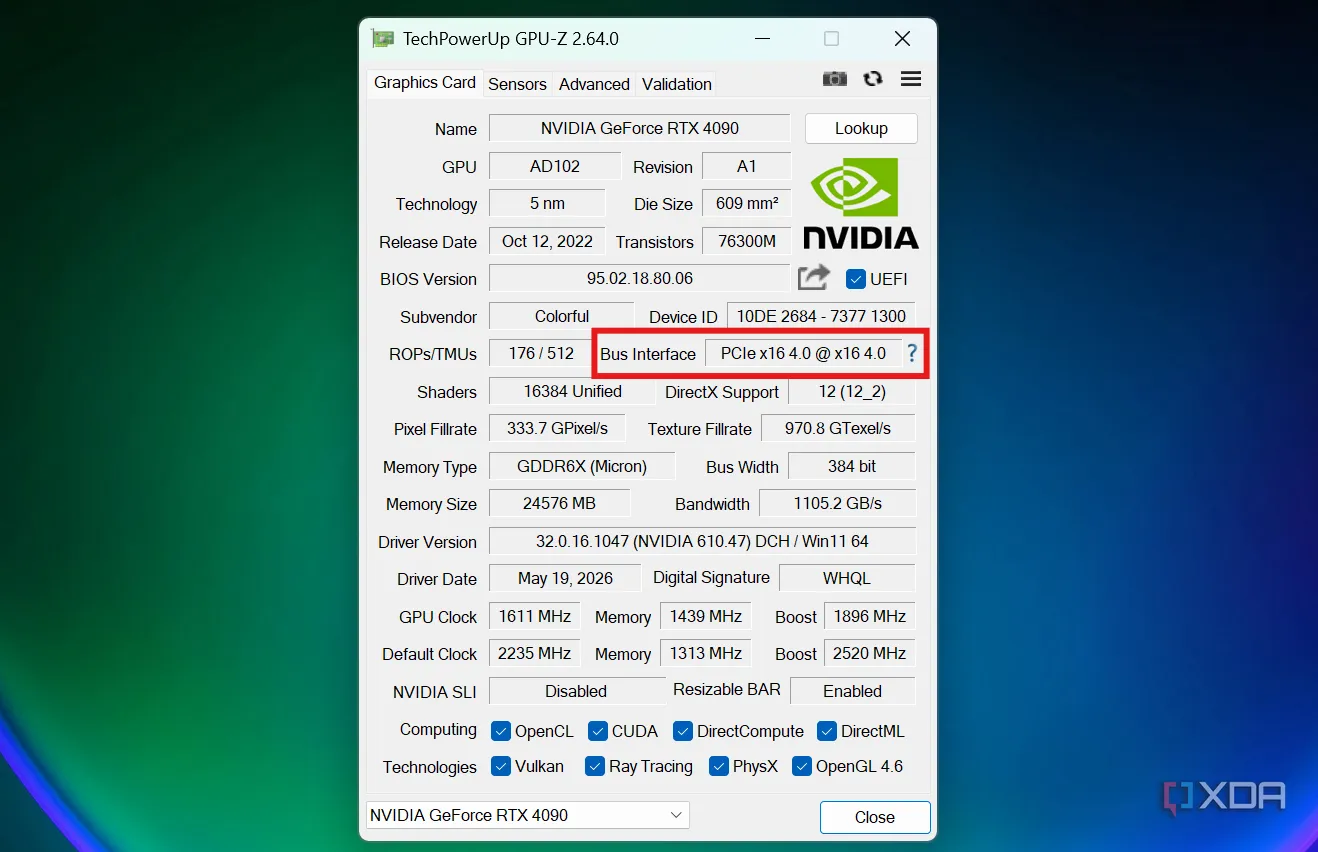
Task: Toggle the DirectCompute checkbox
Action: click(x=683, y=731)
